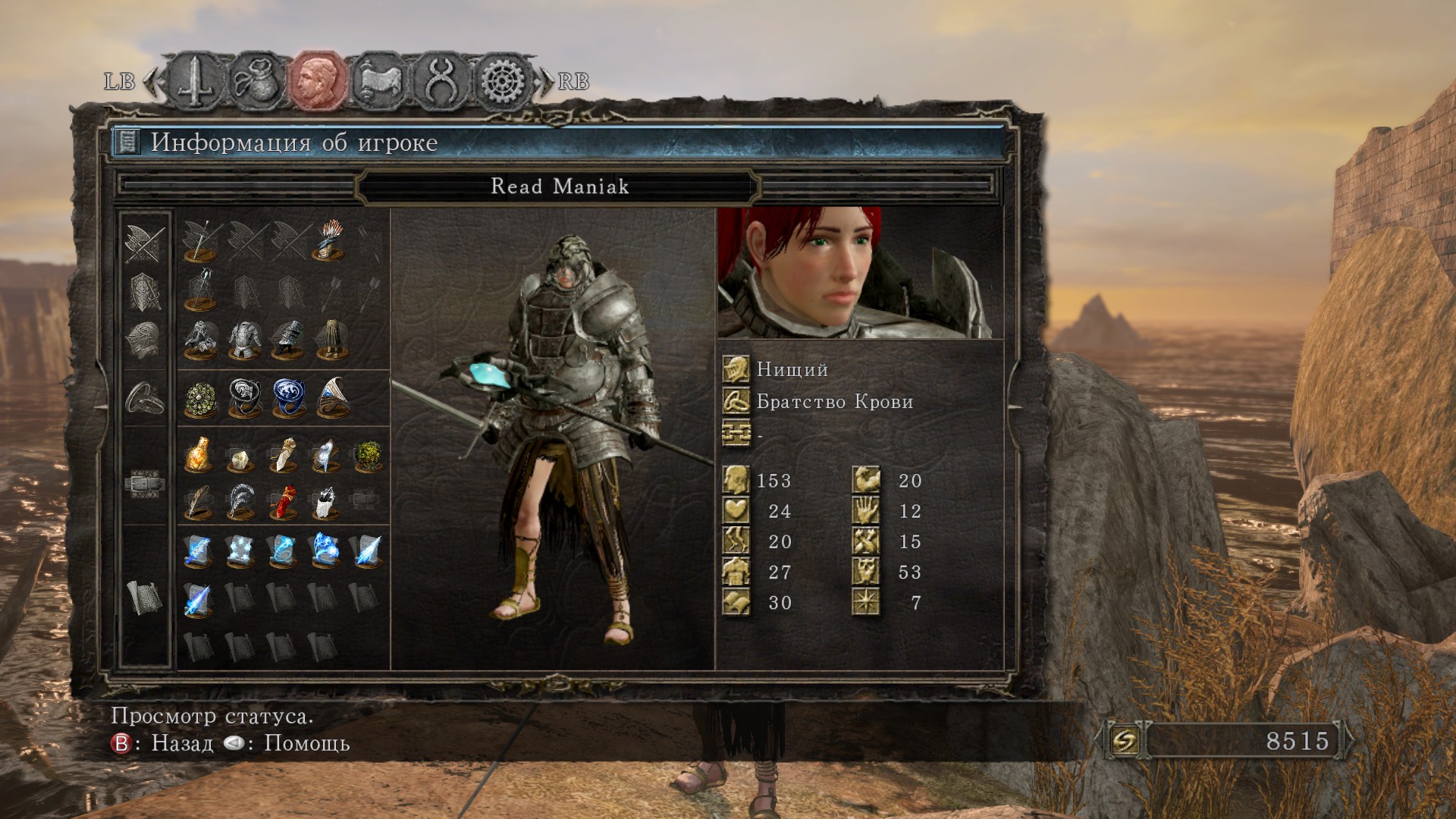Select the armor helmet sidebar icon
Viewport: 1456px width, 819px height.
pos(145,339)
